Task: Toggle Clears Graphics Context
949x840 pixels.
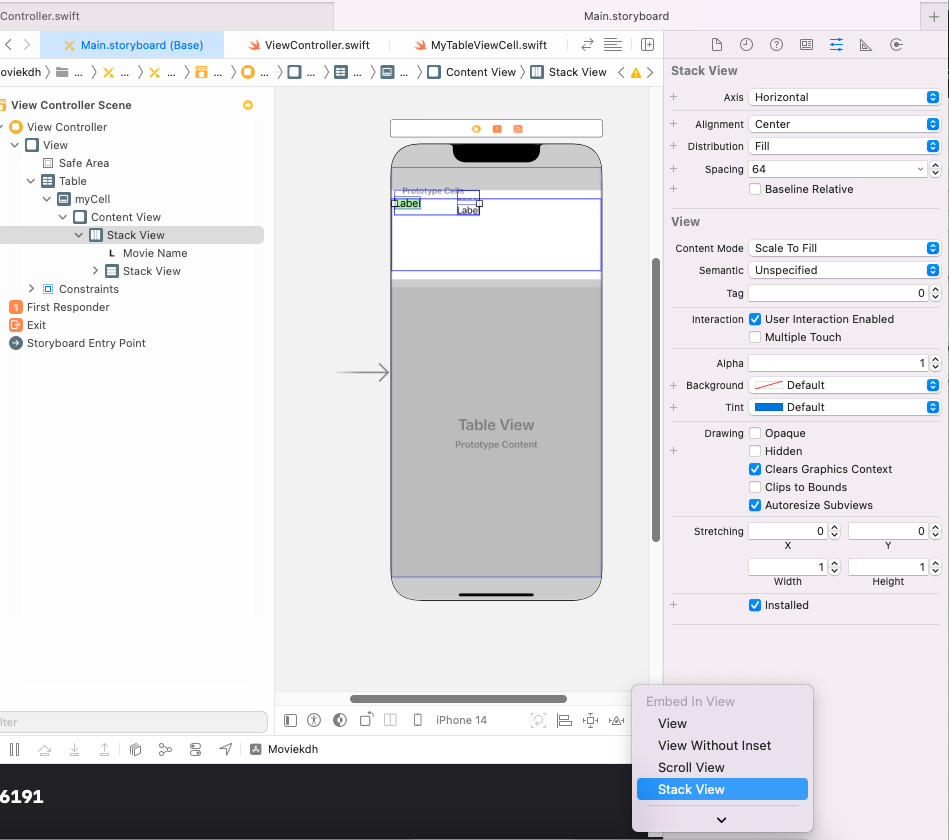Action: 755,469
